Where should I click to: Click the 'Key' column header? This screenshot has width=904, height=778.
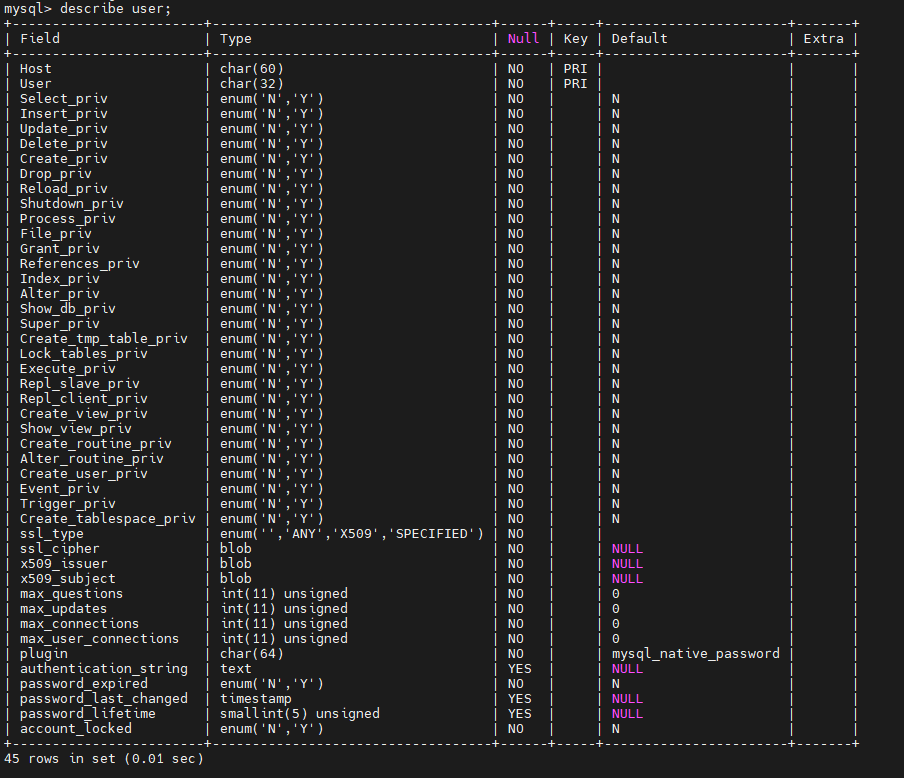[x=575, y=39]
